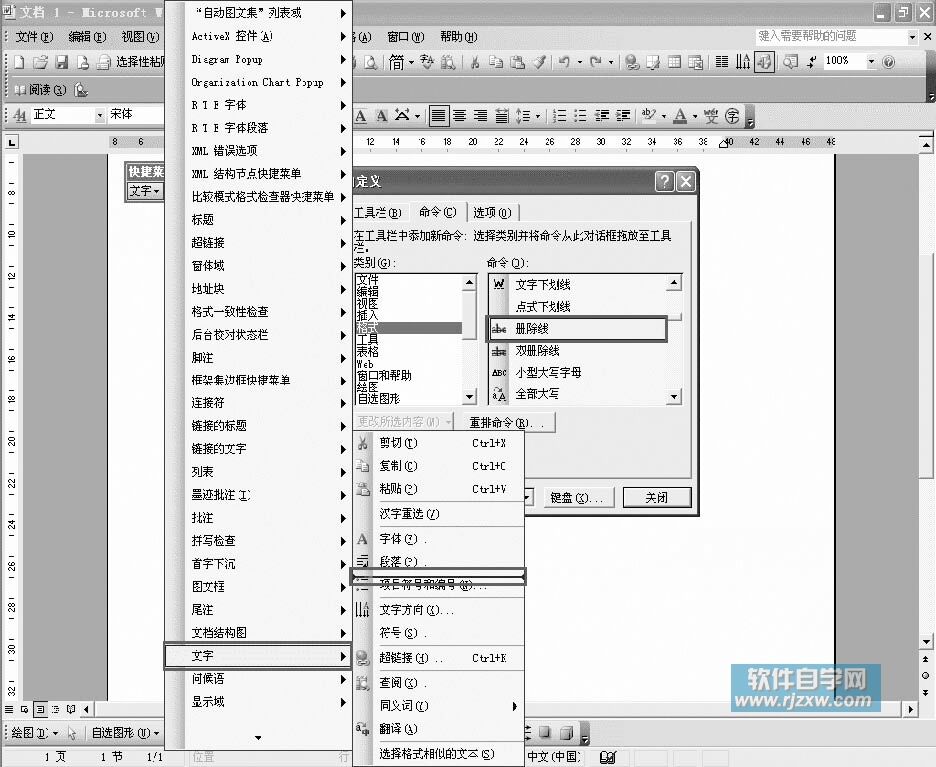Open the 编辑 menu
The width and height of the screenshot is (936, 767).
[x=87, y=37]
